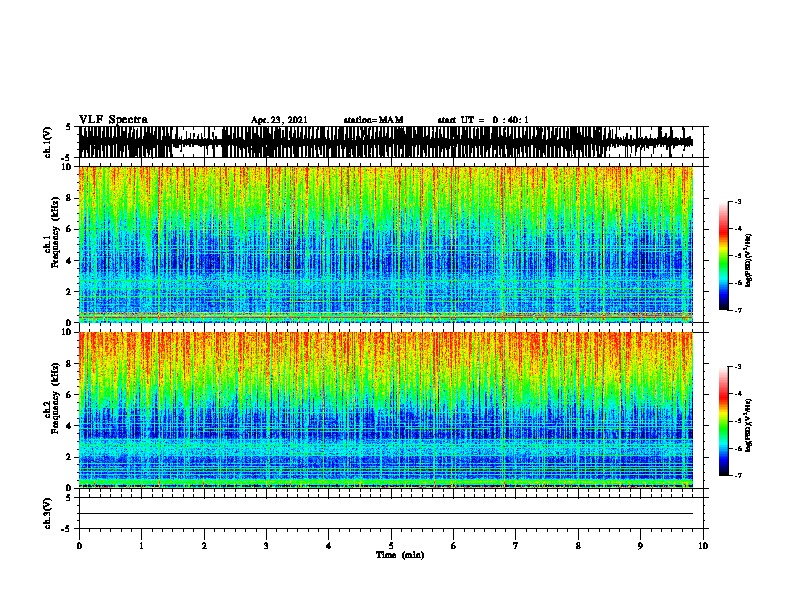792x612 pixels.
Task: Click the "6" kHz tick on ch.2 frequency axis
Action: 71,394
